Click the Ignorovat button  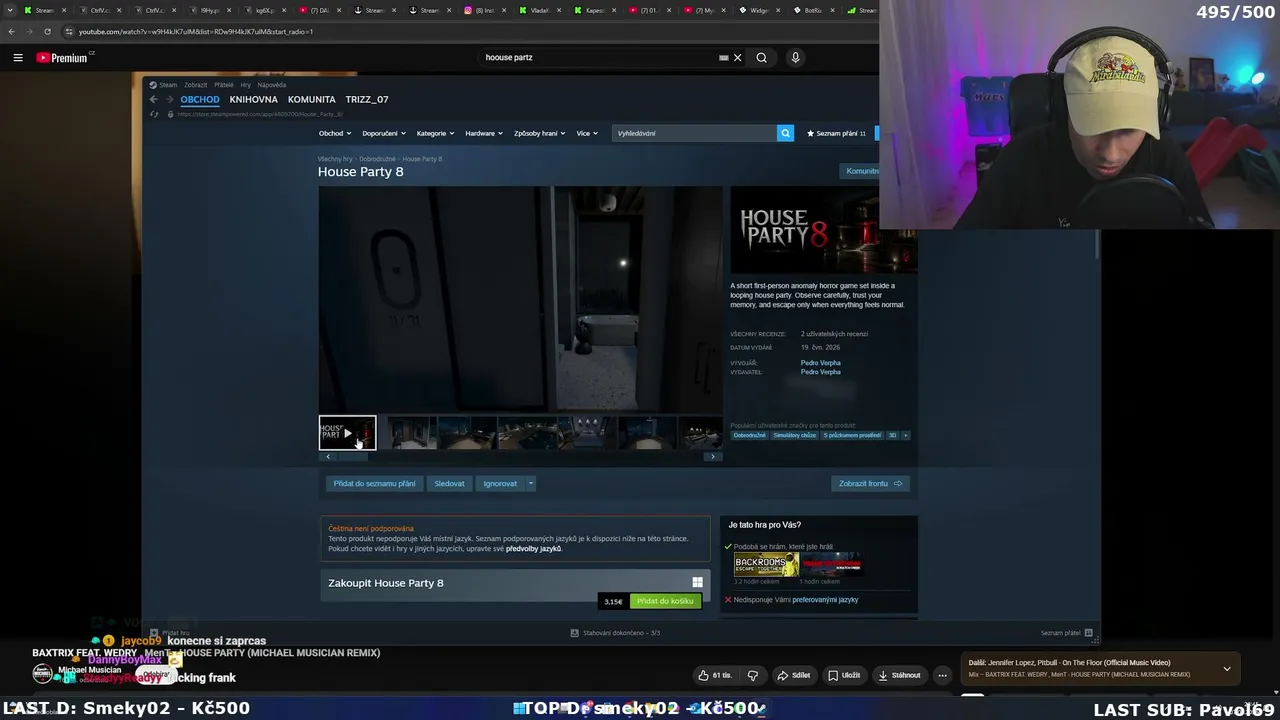500,484
